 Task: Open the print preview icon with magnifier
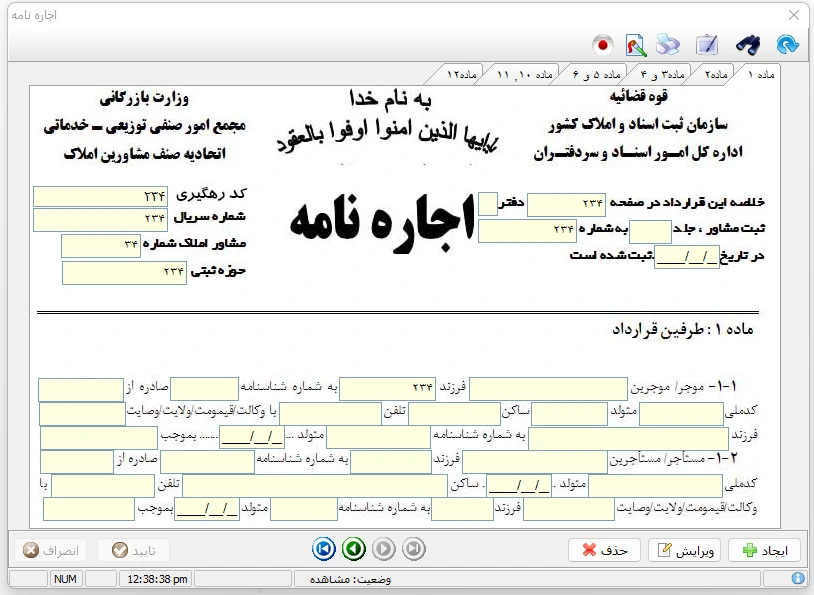(635, 45)
